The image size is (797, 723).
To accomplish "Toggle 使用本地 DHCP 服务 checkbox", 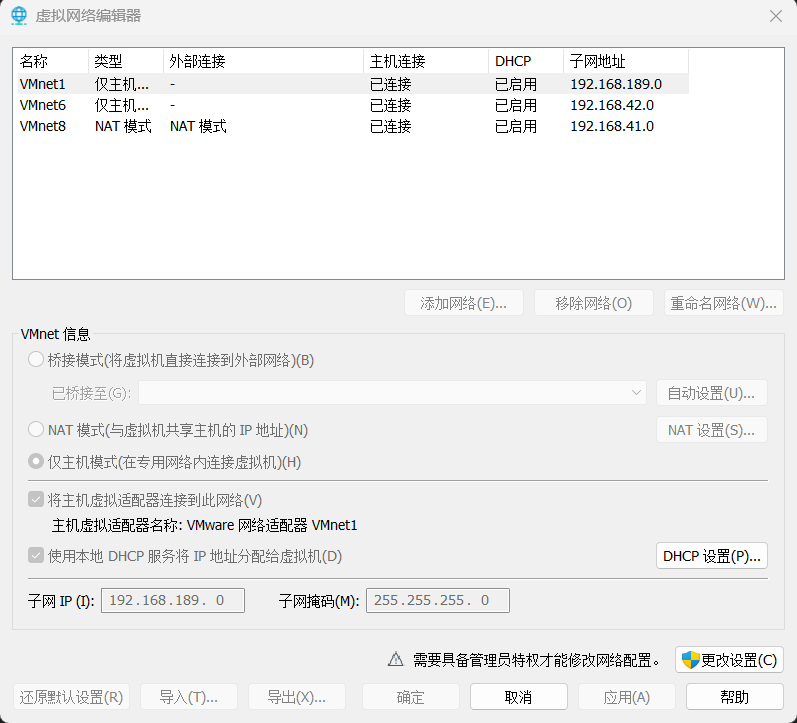I will pos(36,556).
